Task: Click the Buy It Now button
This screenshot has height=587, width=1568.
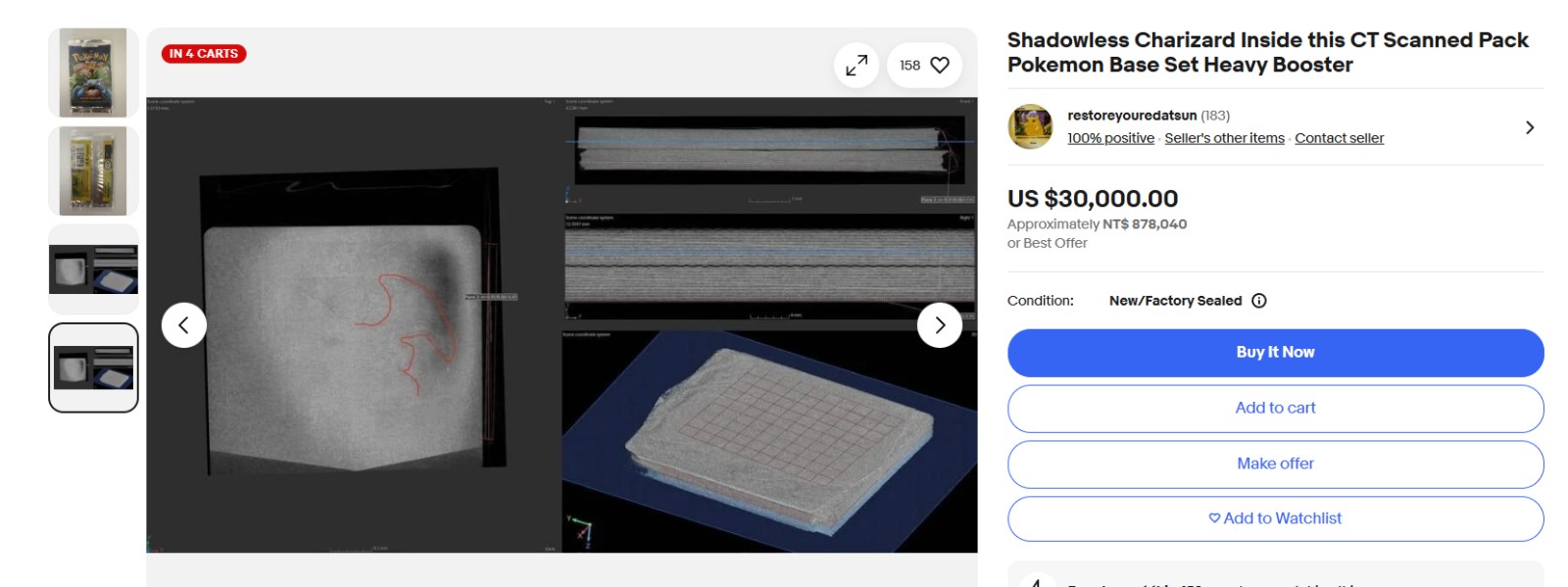Action: pyautogui.click(x=1275, y=353)
